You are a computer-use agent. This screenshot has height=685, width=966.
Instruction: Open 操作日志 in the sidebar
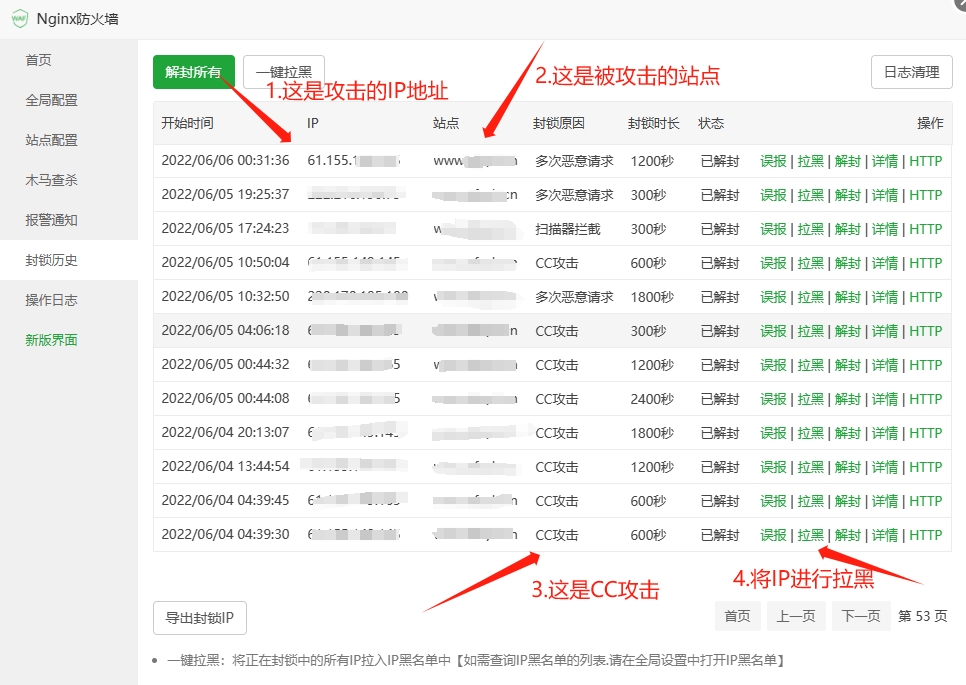coord(51,300)
